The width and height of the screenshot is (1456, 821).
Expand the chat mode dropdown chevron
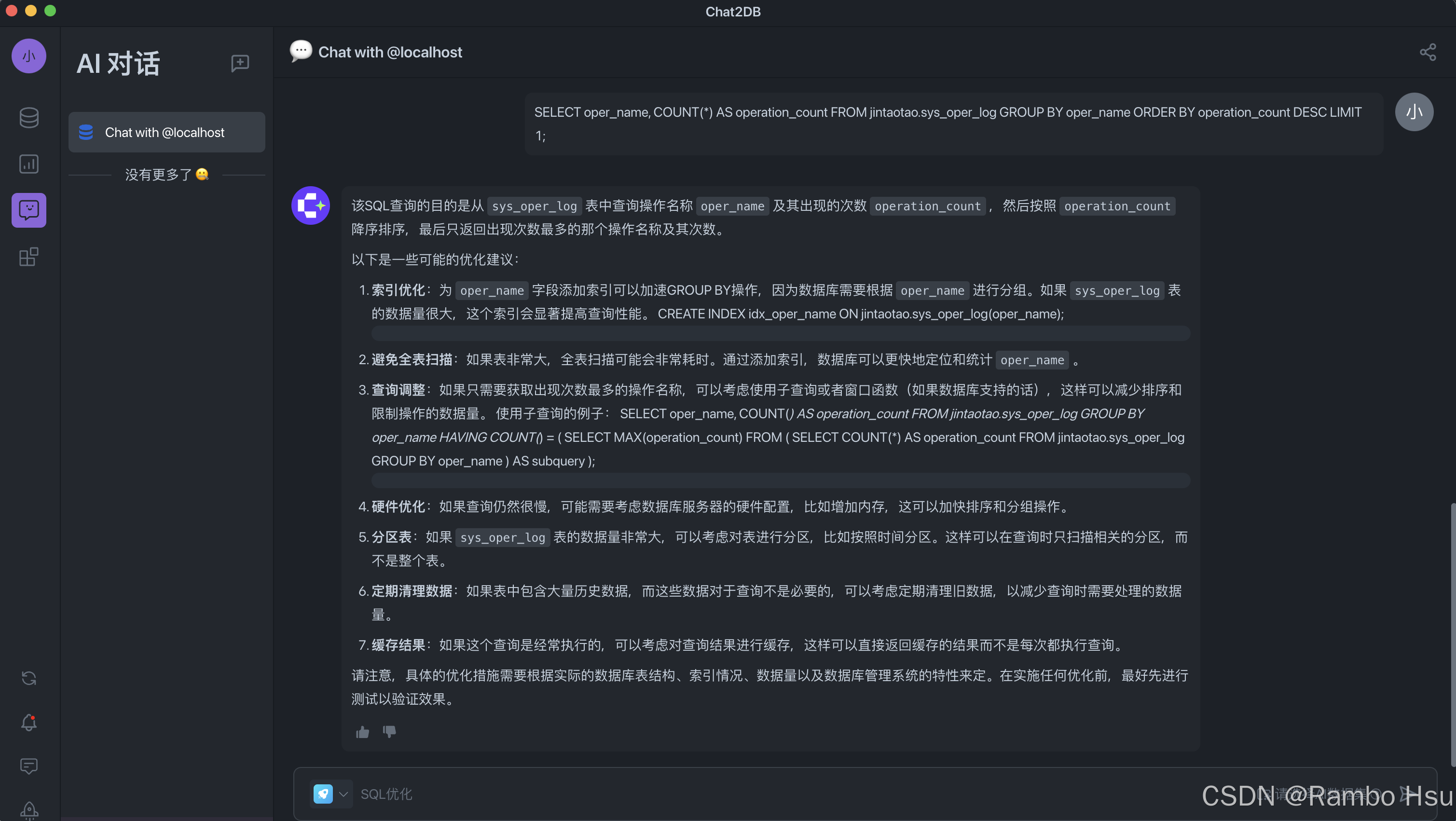(343, 794)
